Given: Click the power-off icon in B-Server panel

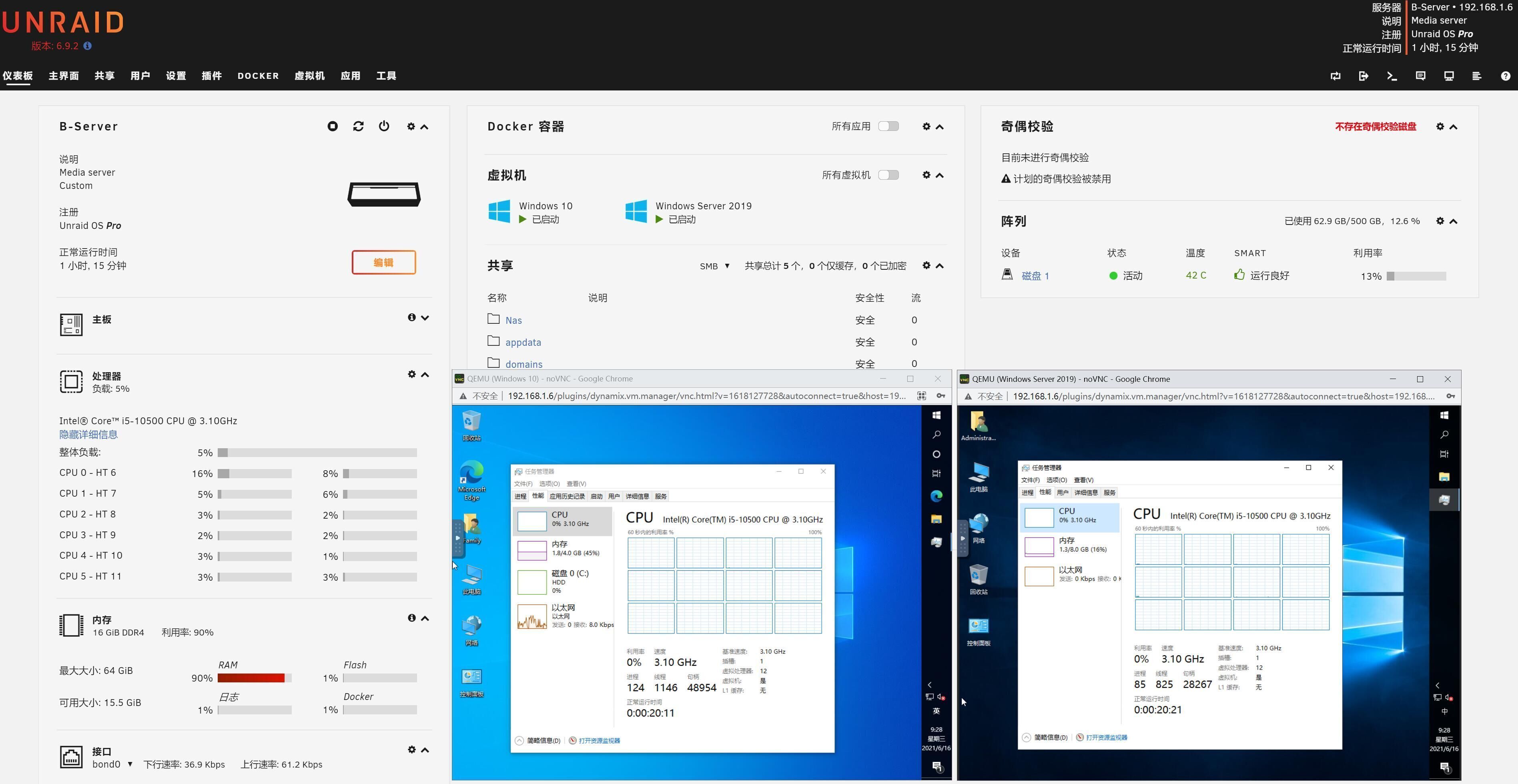Looking at the screenshot, I should pyautogui.click(x=384, y=126).
